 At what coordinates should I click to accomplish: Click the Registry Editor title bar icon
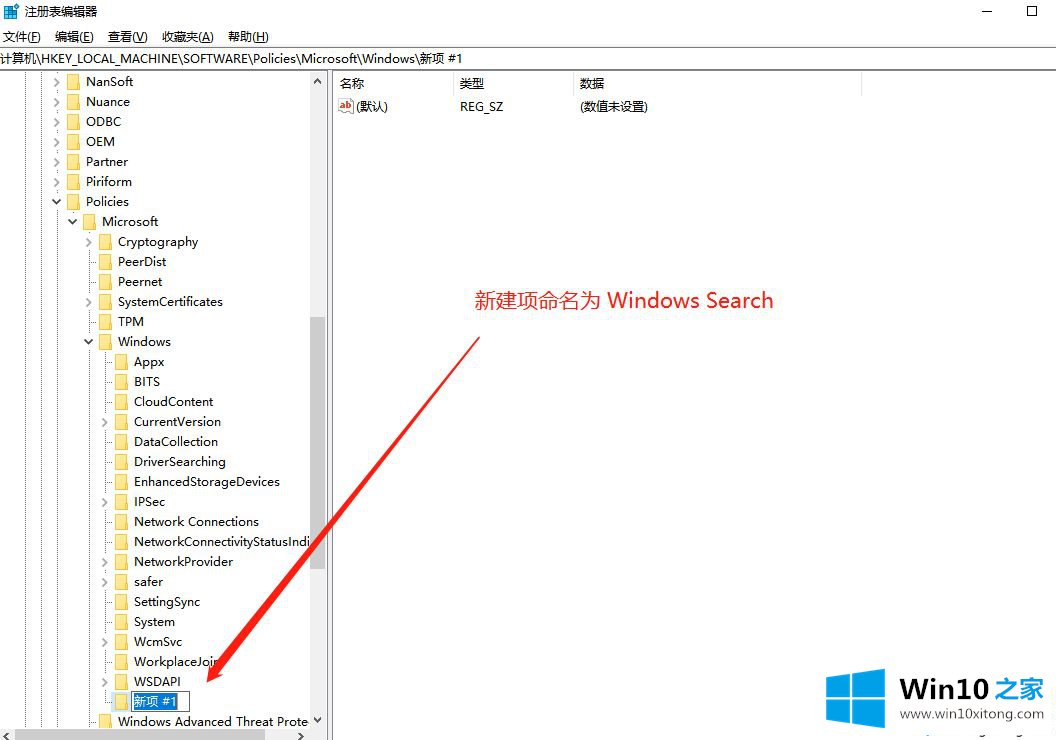point(11,11)
